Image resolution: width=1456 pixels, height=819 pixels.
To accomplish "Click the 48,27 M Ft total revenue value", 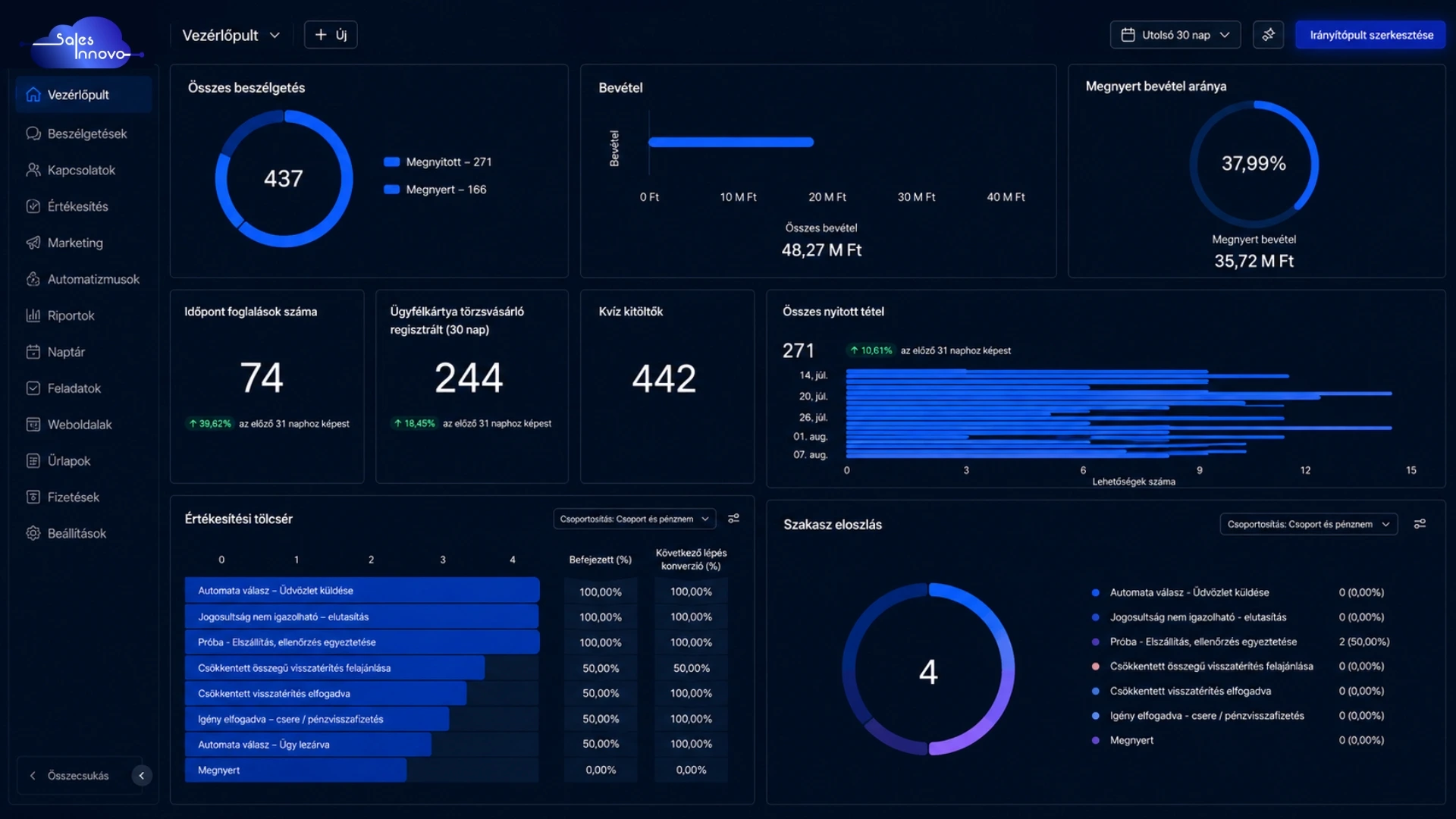I will click(821, 250).
